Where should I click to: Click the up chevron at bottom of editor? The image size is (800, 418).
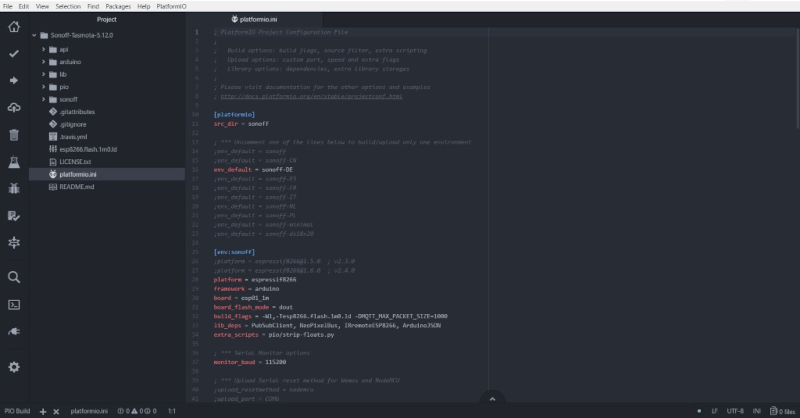(491, 398)
